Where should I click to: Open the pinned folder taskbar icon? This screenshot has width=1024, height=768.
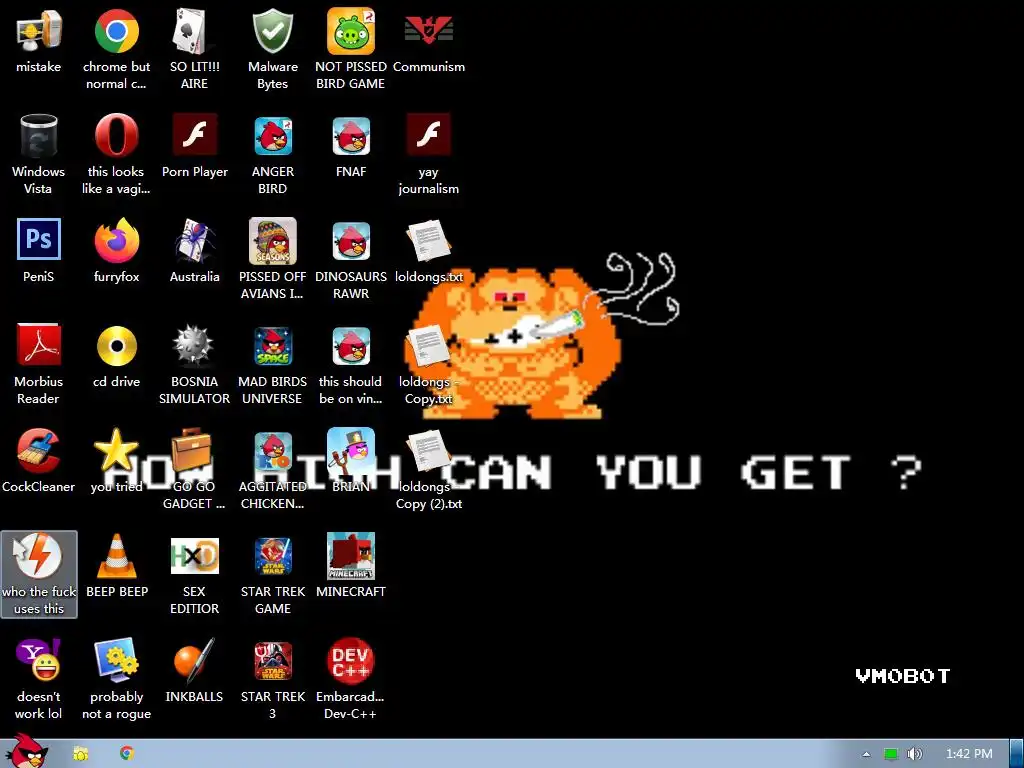click(81, 754)
